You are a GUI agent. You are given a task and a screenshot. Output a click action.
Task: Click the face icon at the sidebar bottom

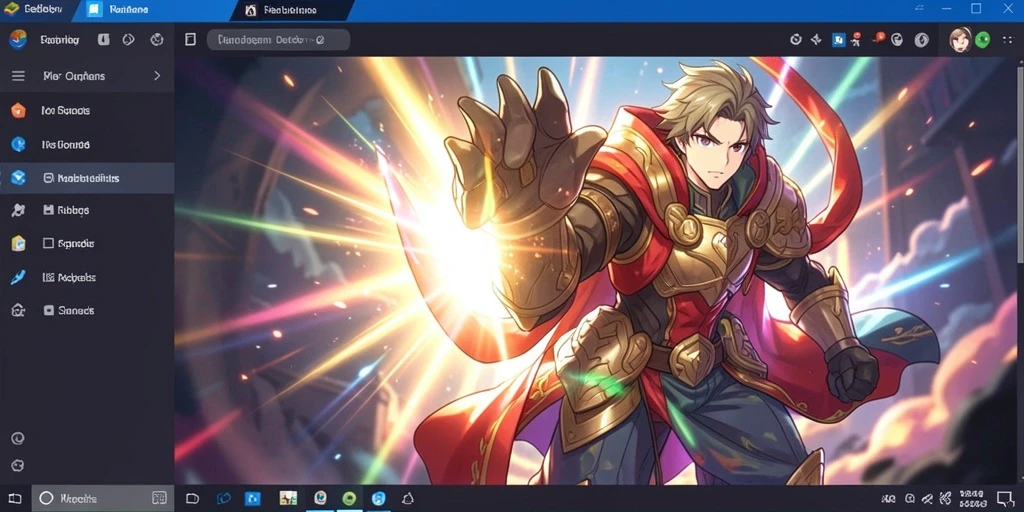tap(18, 466)
